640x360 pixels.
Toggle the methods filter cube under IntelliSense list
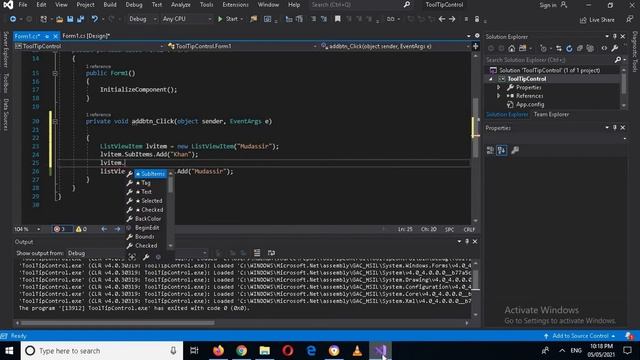point(158,257)
